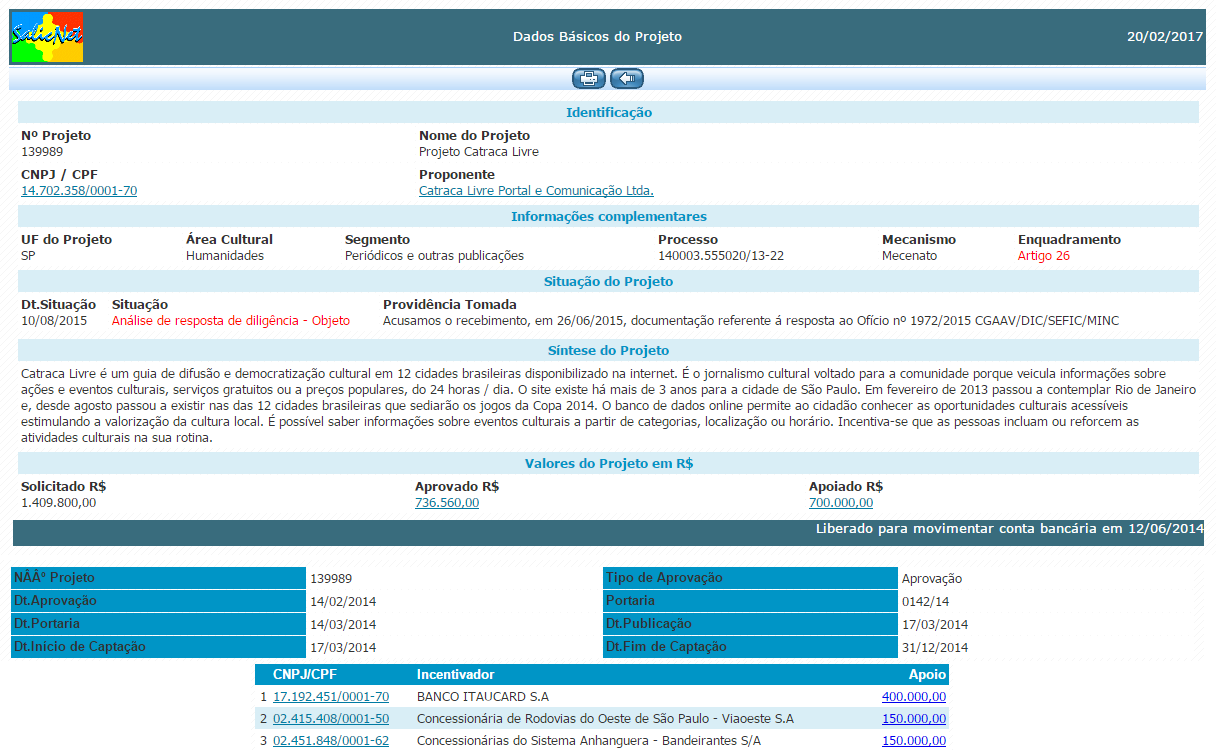Viewport: 1216px width, 750px height.
Task: Click Dt.Portaria value 14/03/2014
Action: point(343,624)
